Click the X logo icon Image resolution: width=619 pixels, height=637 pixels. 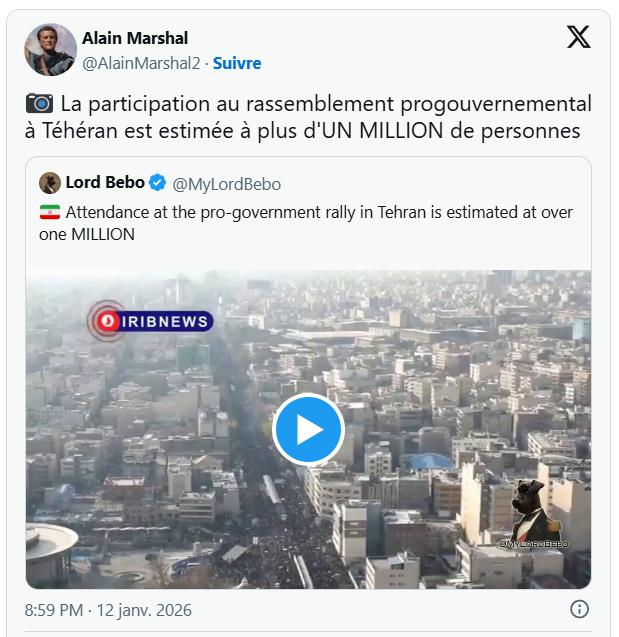[578, 37]
